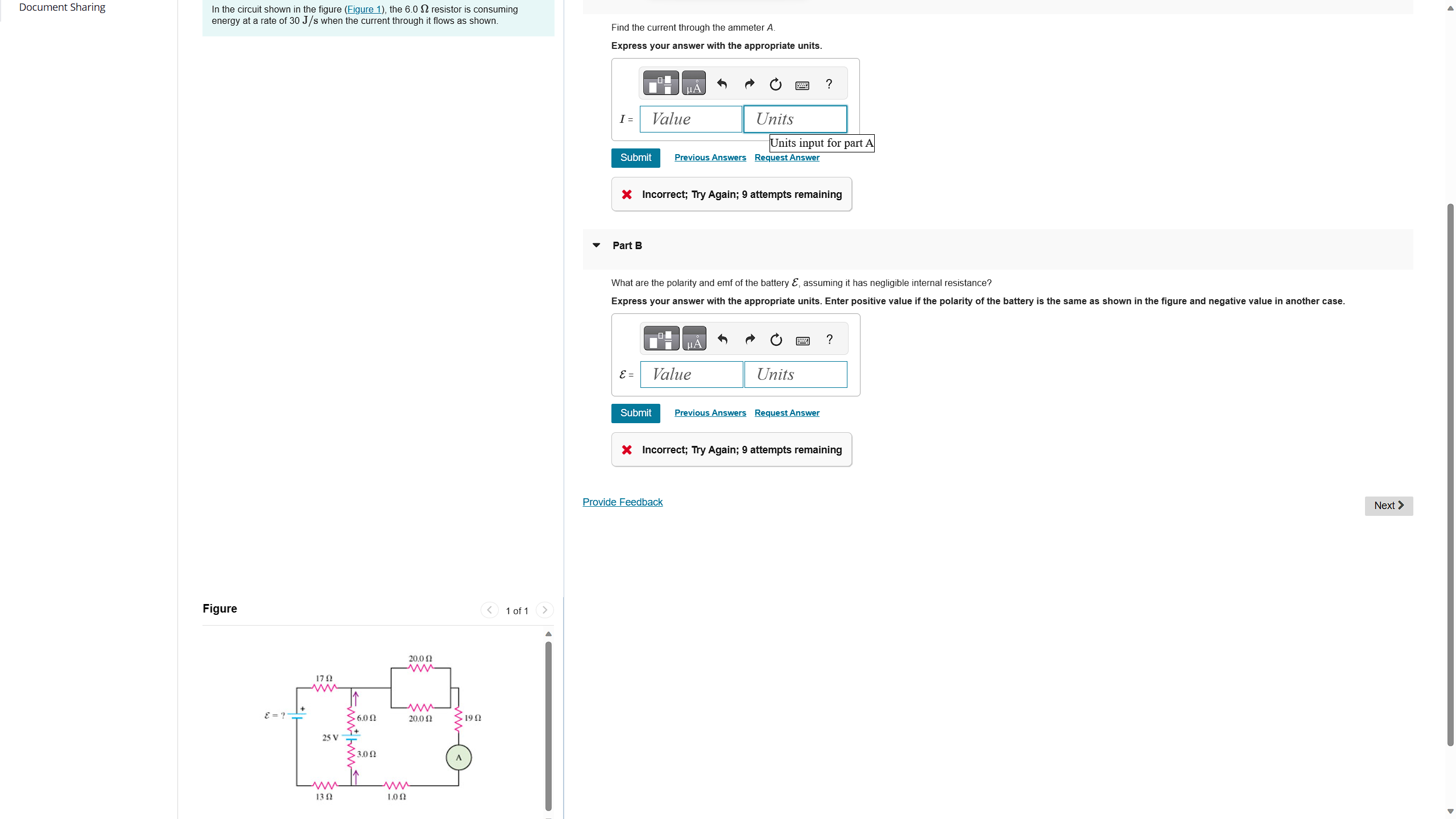Request Answer for Part B
Screen dimensions: 1456x819
[787, 413]
